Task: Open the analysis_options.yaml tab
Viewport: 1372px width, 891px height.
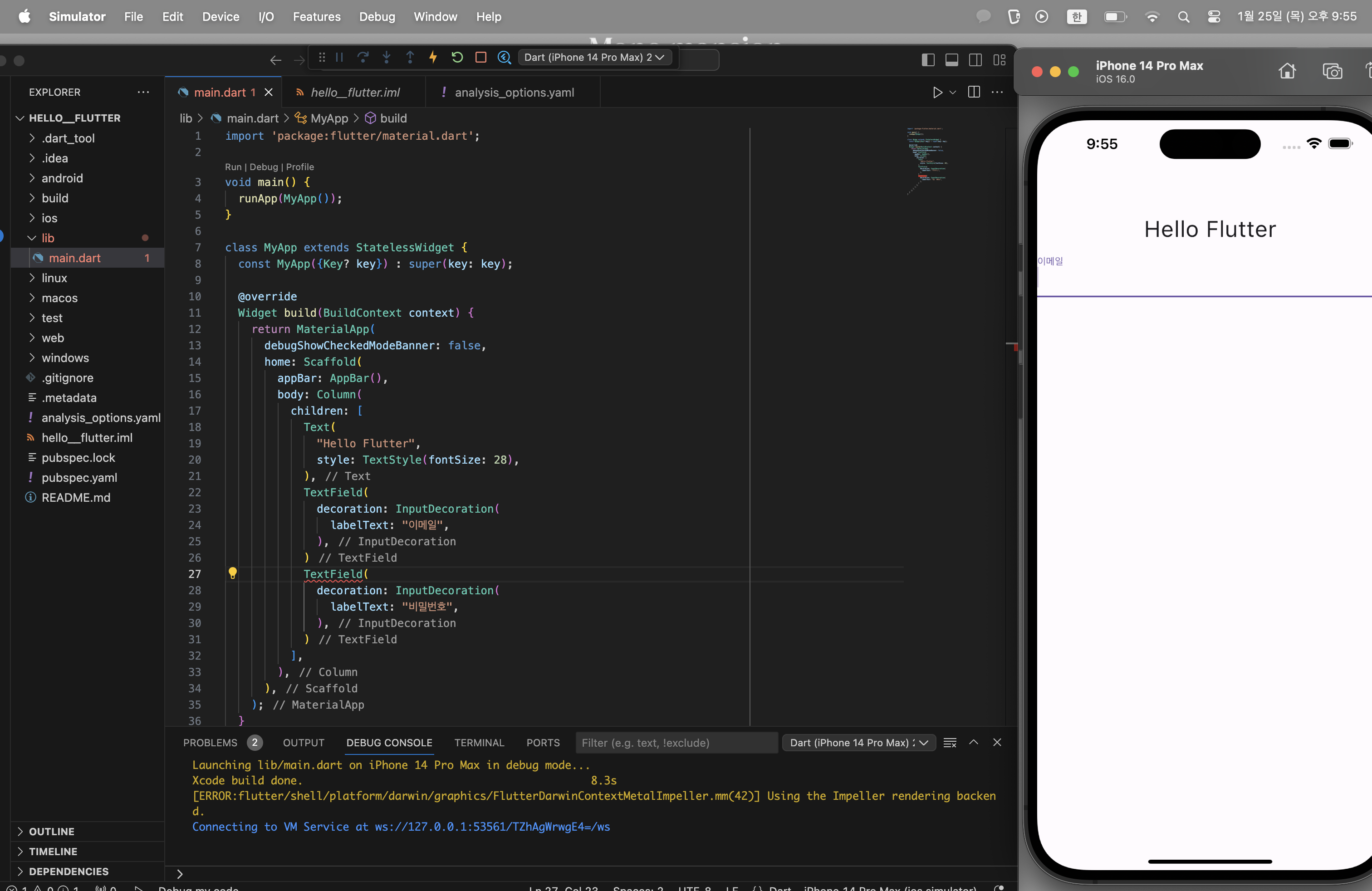Action: (513, 92)
